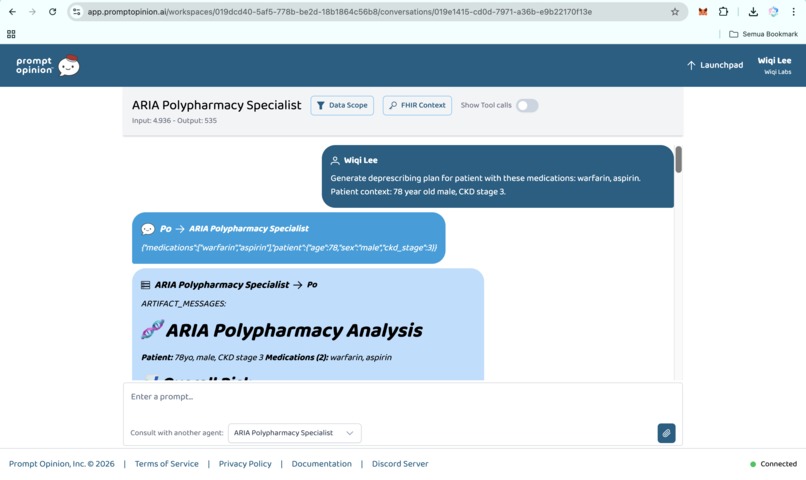Open the Launchpad
The height and width of the screenshot is (480, 806).
(715, 65)
